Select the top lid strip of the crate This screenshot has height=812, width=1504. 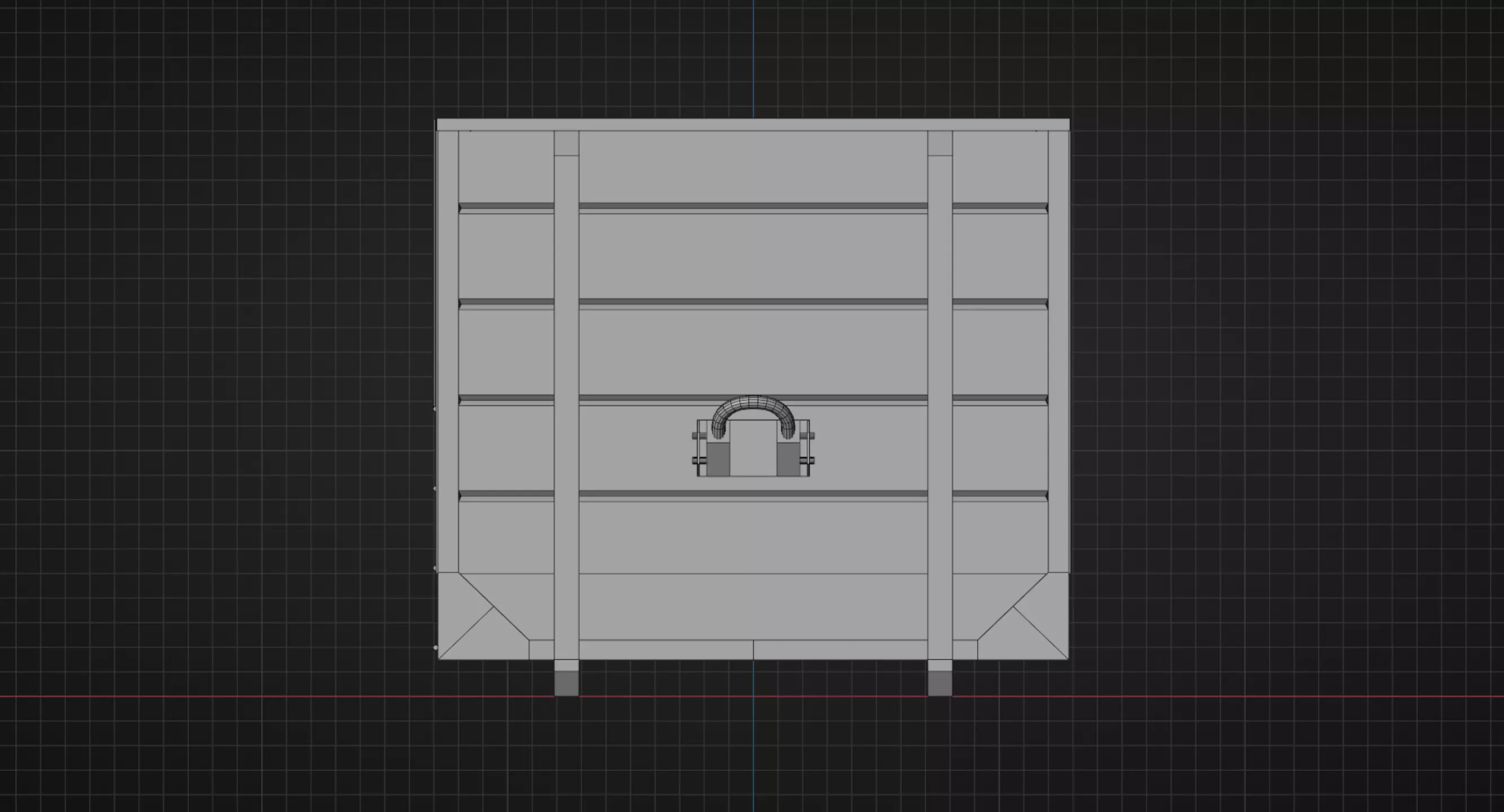tap(753, 125)
